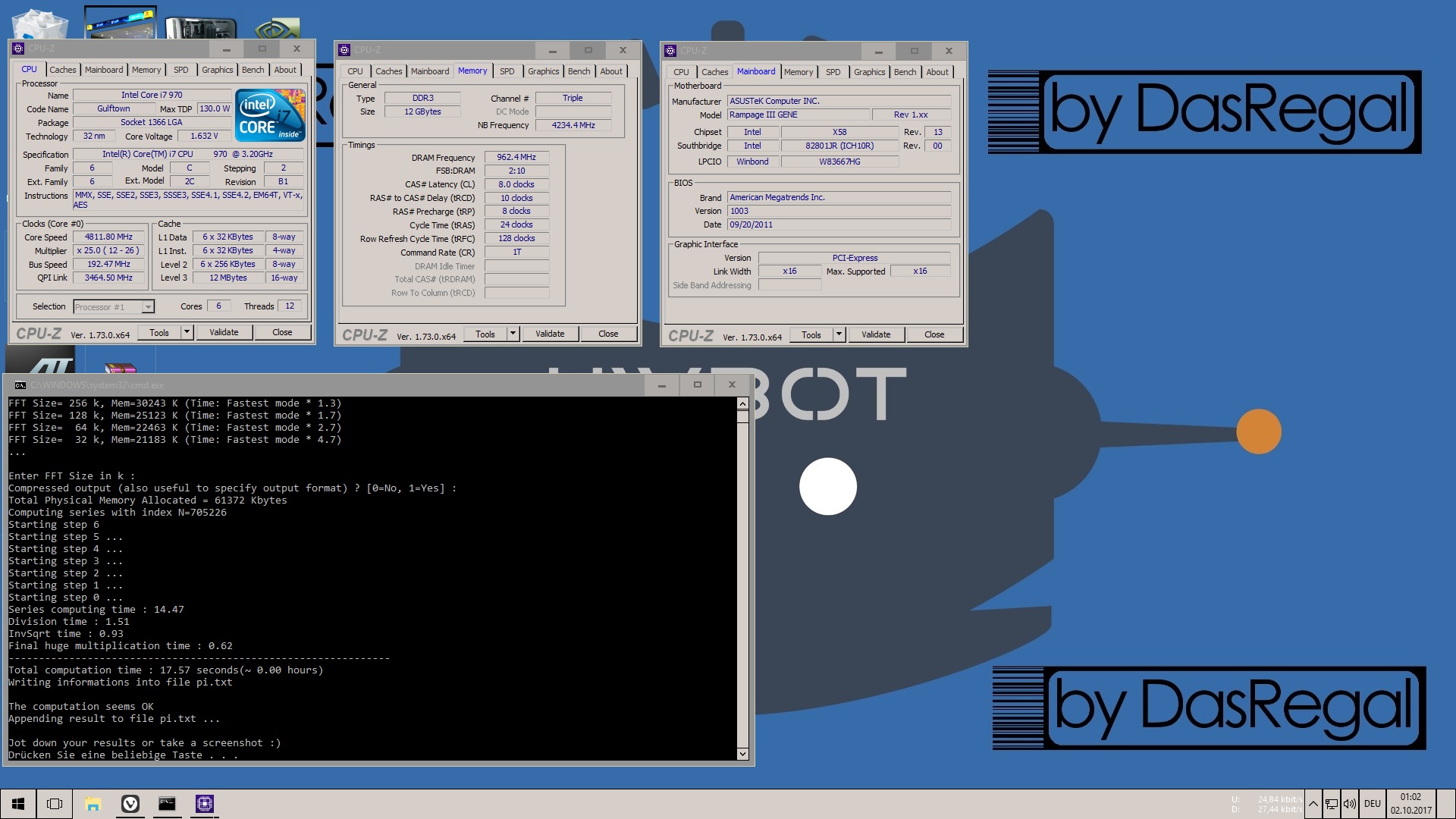This screenshot has width=1456, height=819.
Task: Switch to Caches tab in CPU window
Action: tap(63, 70)
